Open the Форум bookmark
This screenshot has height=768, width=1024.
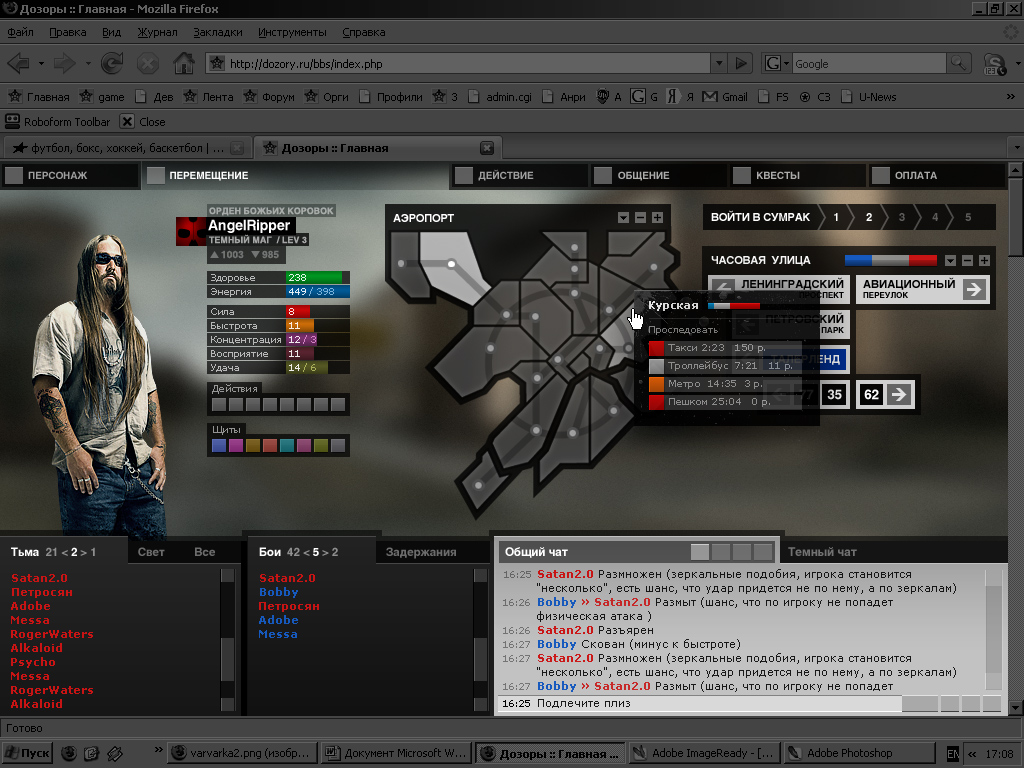coord(269,97)
